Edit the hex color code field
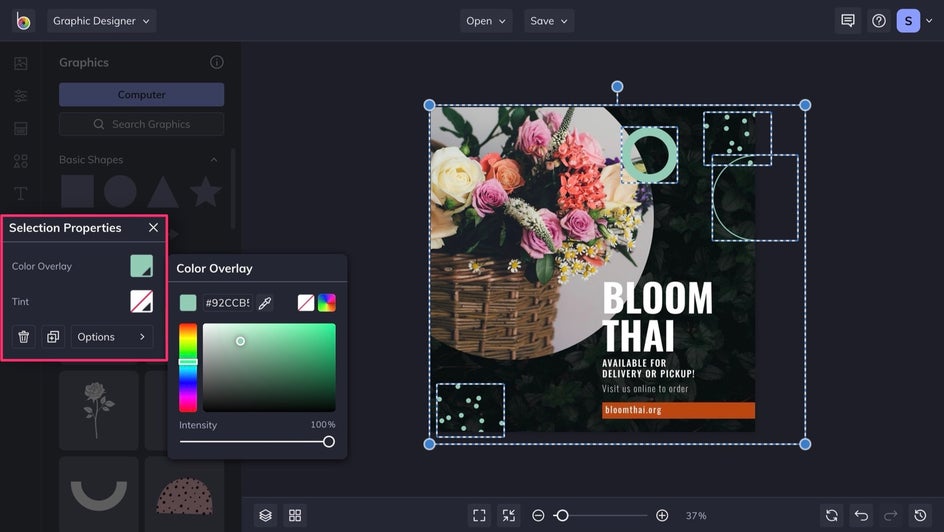The height and width of the screenshot is (532, 944). pos(227,303)
